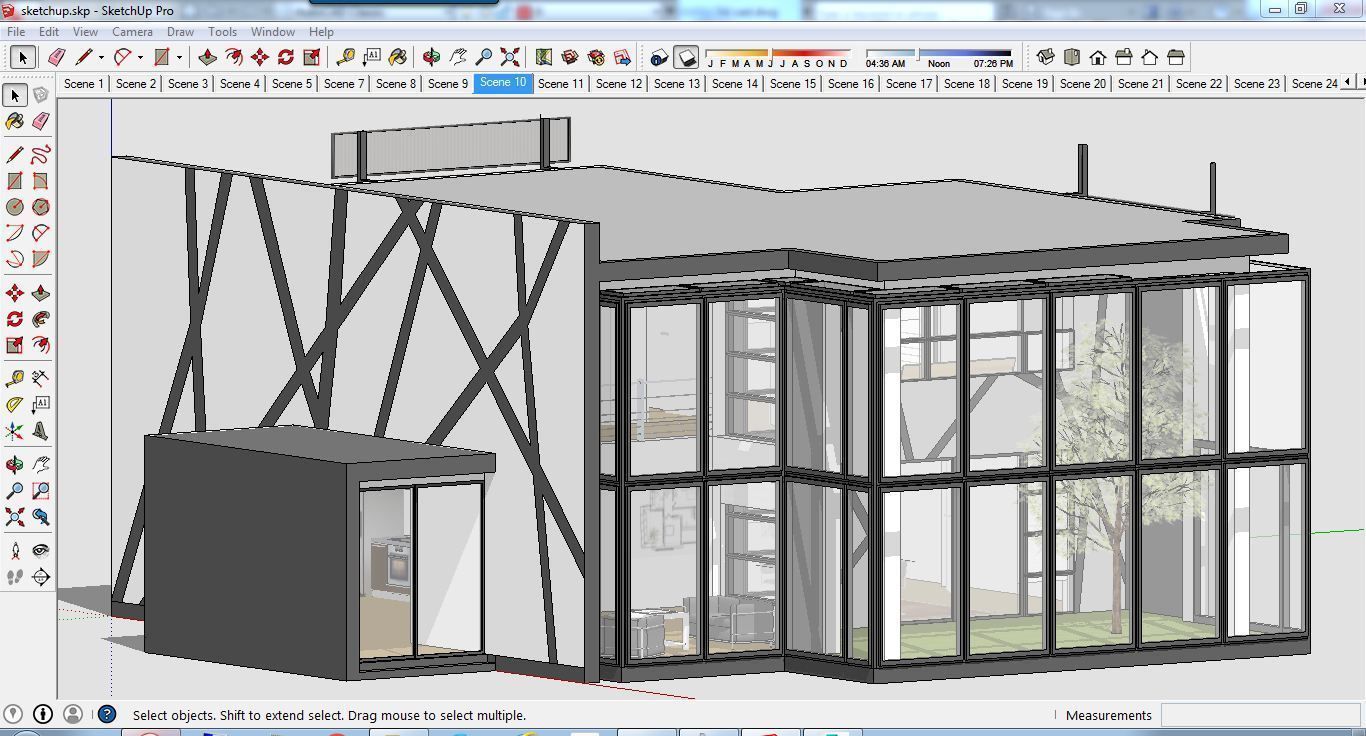Screen dimensions: 1366x736
Task: Open the Arc tool dropdown arrow
Action: pos(140,57)
